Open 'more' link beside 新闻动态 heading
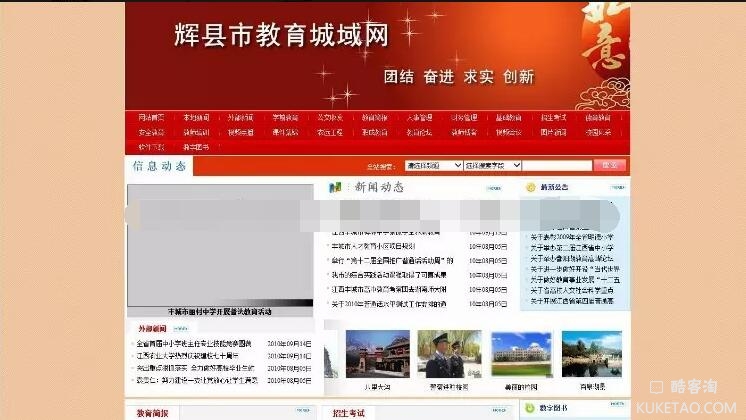 pyautogui.click(x=492, y=188)
